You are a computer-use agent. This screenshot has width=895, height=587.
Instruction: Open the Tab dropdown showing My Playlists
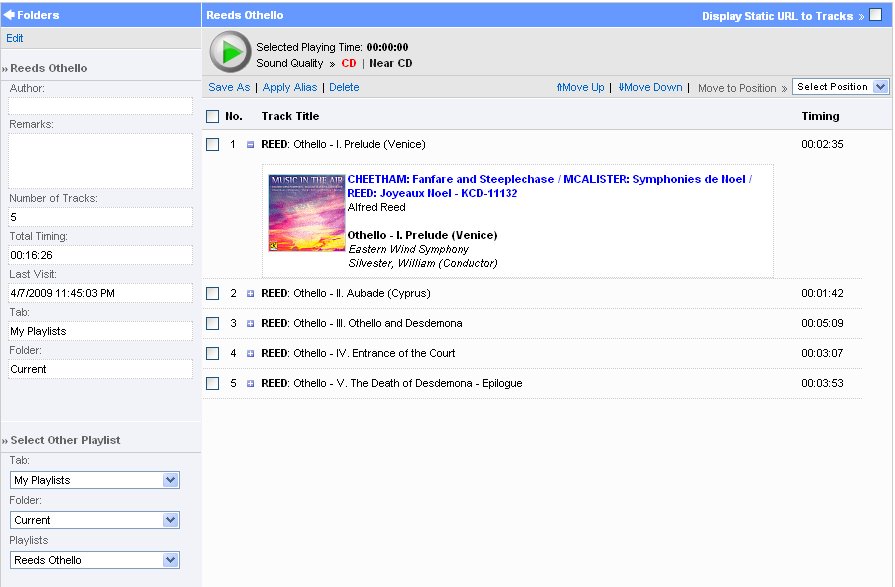(95, 480)
